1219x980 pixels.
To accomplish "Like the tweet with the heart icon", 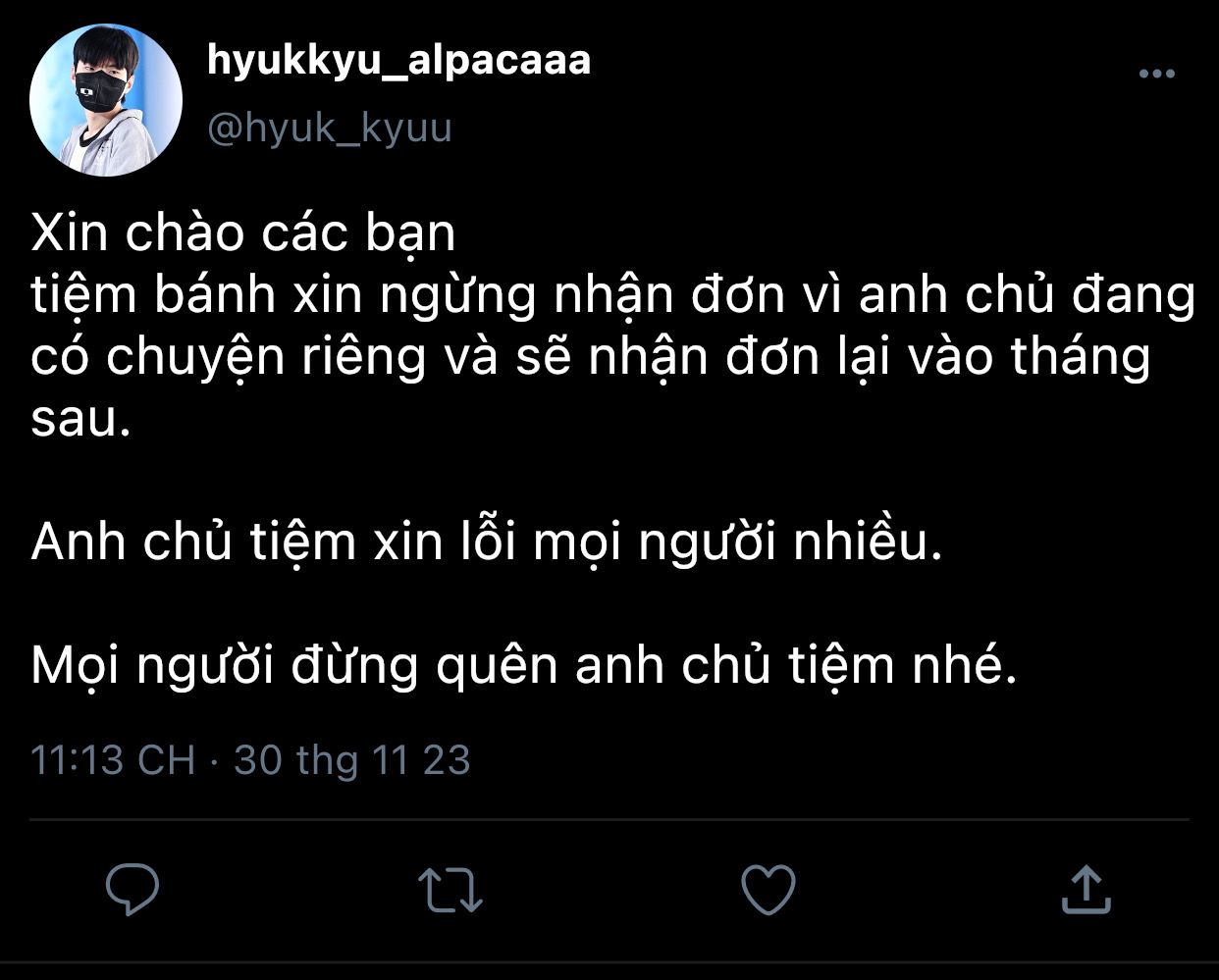I will tap(768, 889).
